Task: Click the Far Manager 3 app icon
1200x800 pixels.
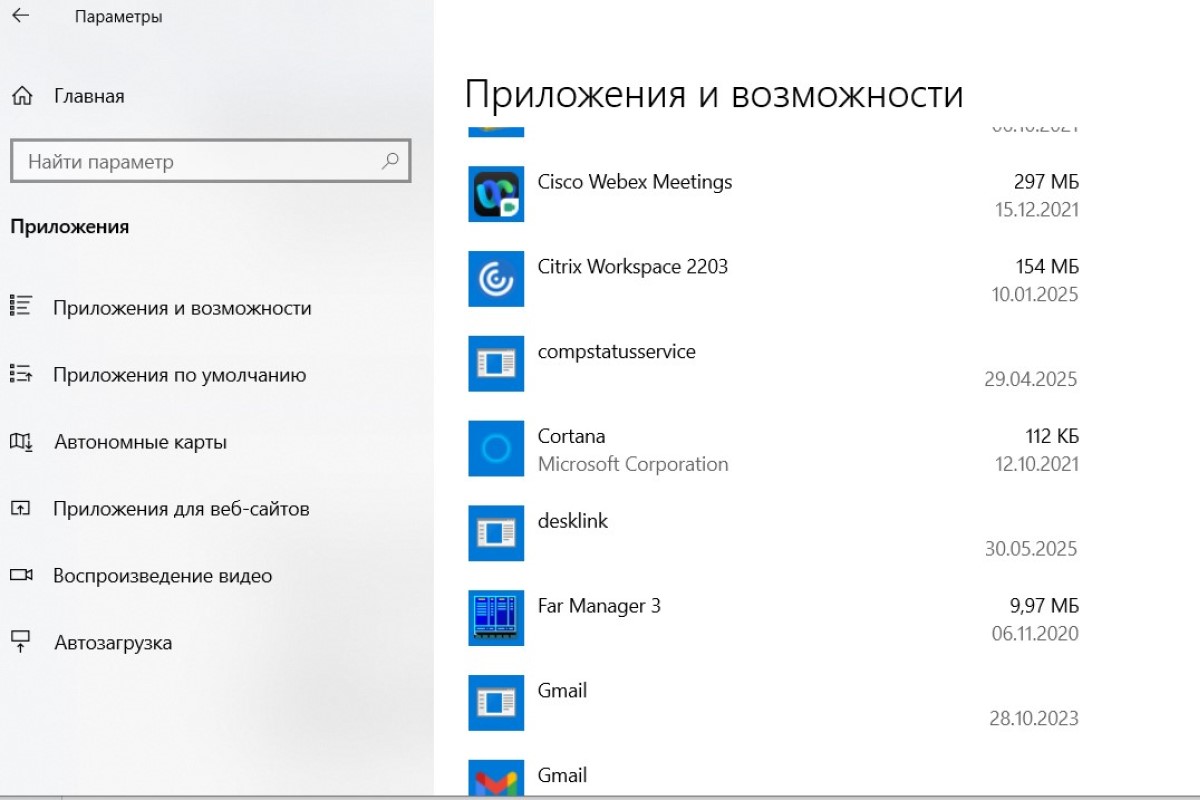Action: [x=496, y=618]
